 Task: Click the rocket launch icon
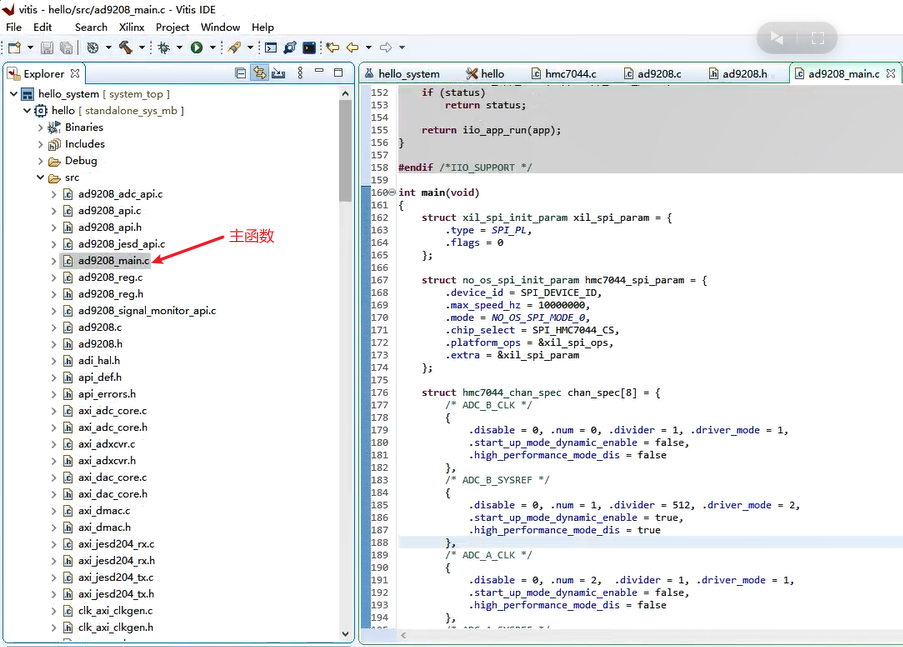(234, 47)
